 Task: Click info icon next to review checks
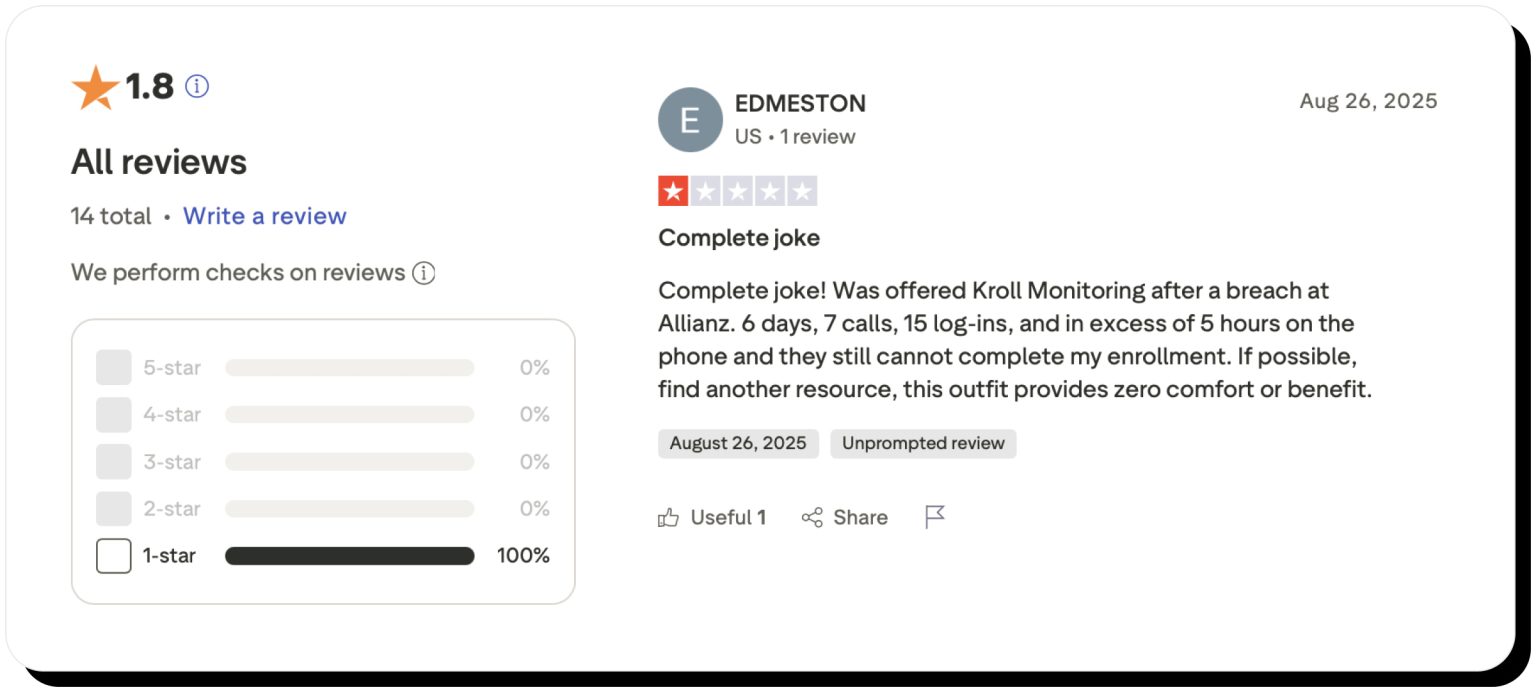tap(424, 273)
